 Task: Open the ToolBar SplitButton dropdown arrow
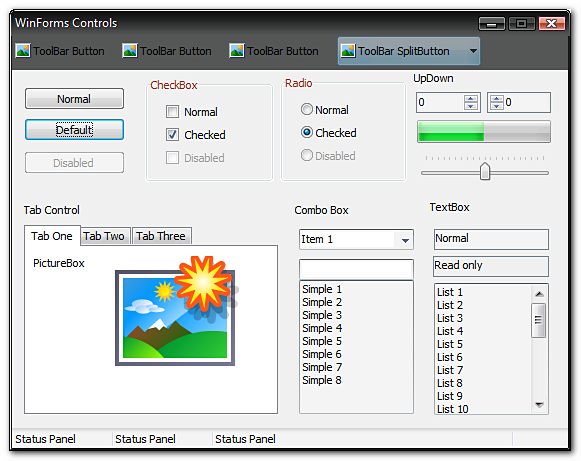(473, 51)
